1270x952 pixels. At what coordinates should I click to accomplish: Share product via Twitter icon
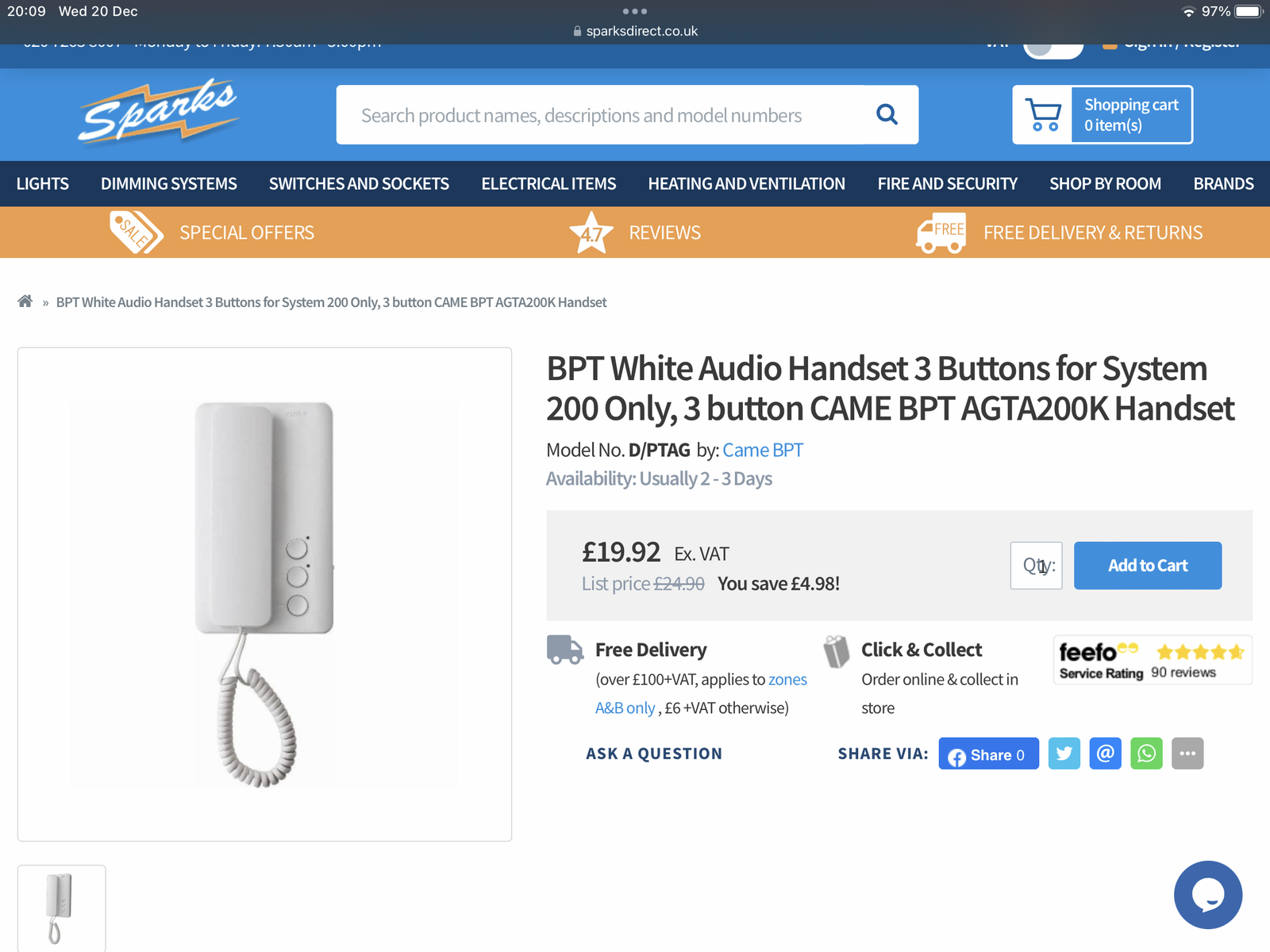[1064, 754]
